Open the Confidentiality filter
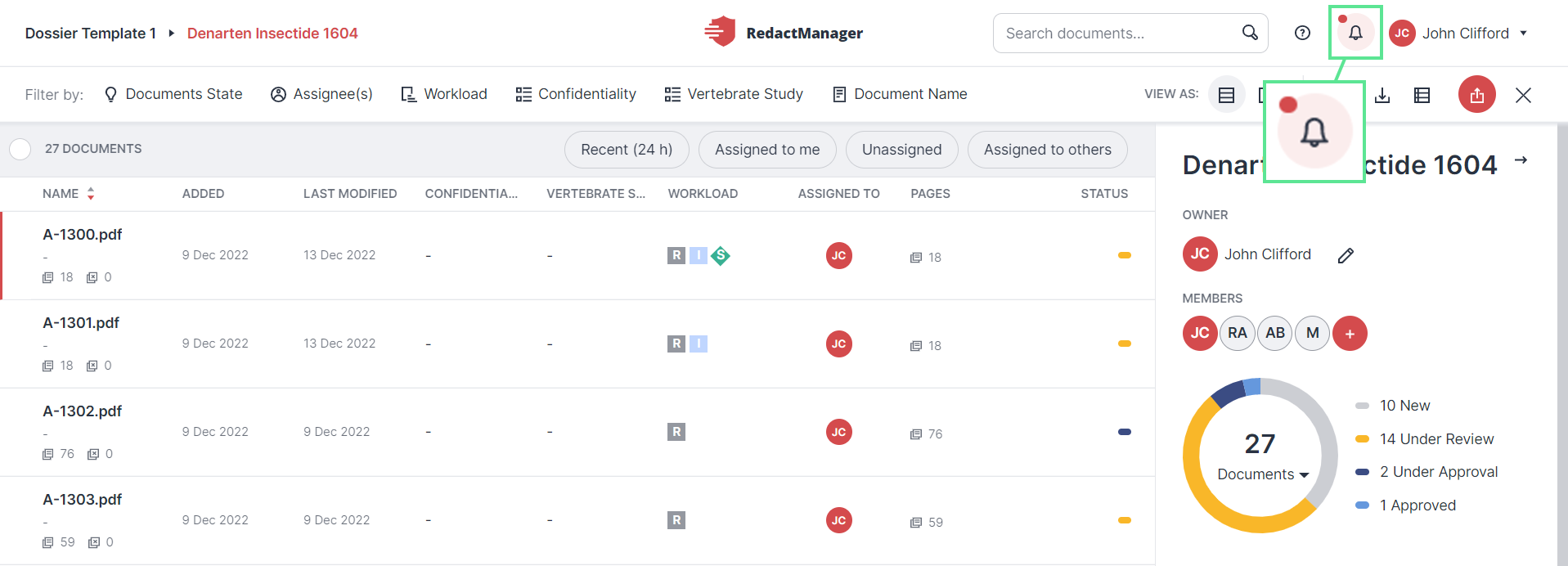 [x=576, y=94]
